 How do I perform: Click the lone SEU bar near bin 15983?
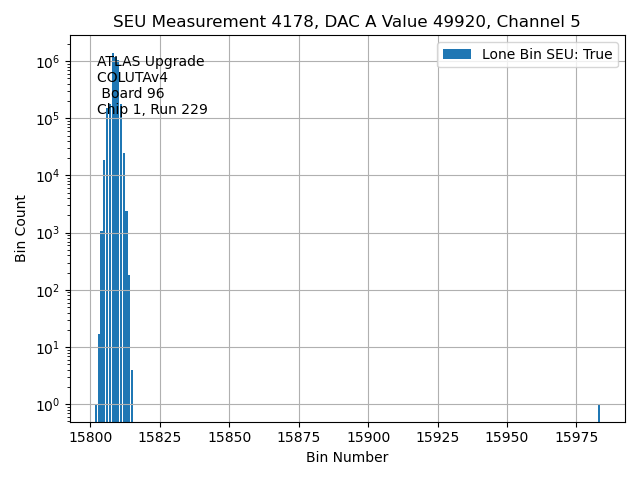598,413
